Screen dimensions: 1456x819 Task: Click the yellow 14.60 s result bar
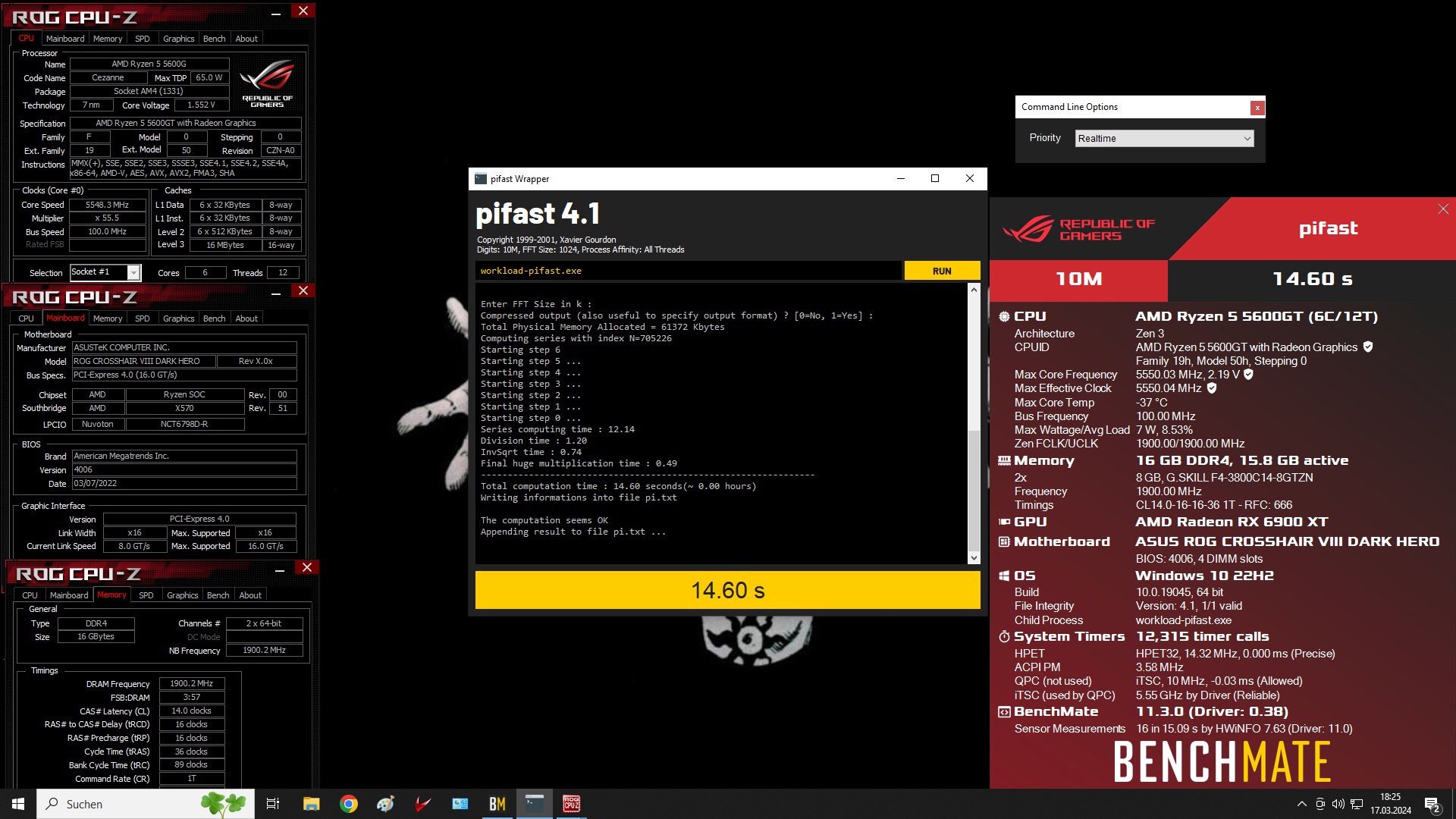[x=727, y=590]
